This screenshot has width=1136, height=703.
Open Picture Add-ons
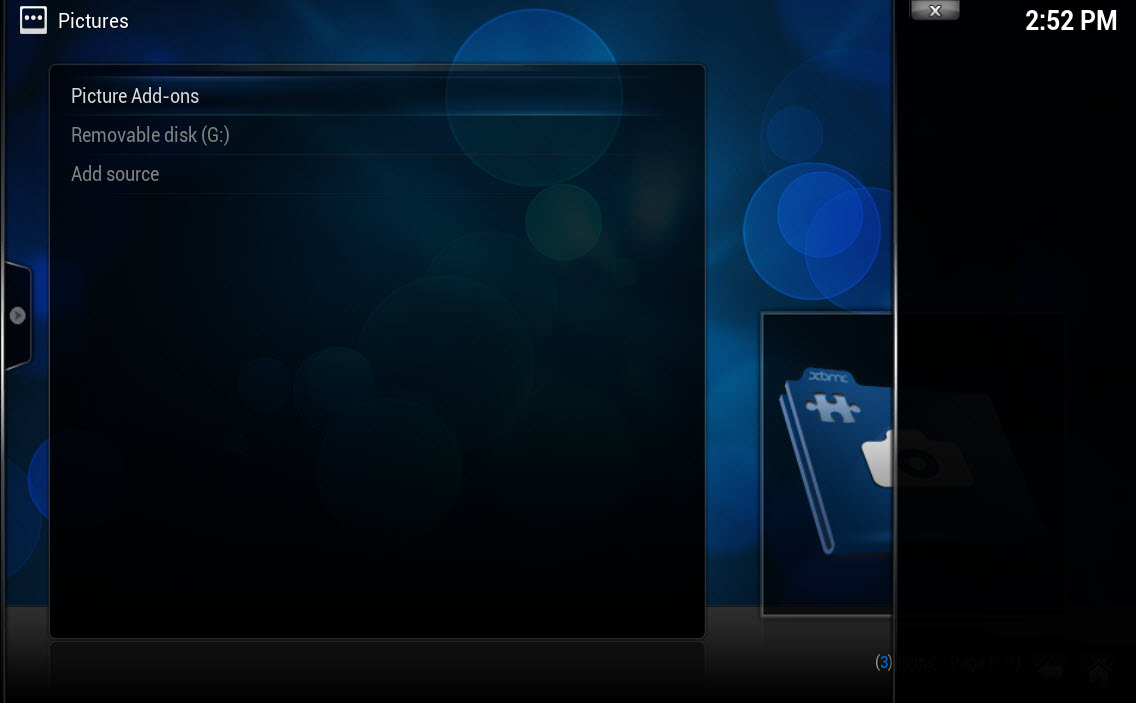coord(135,96)
